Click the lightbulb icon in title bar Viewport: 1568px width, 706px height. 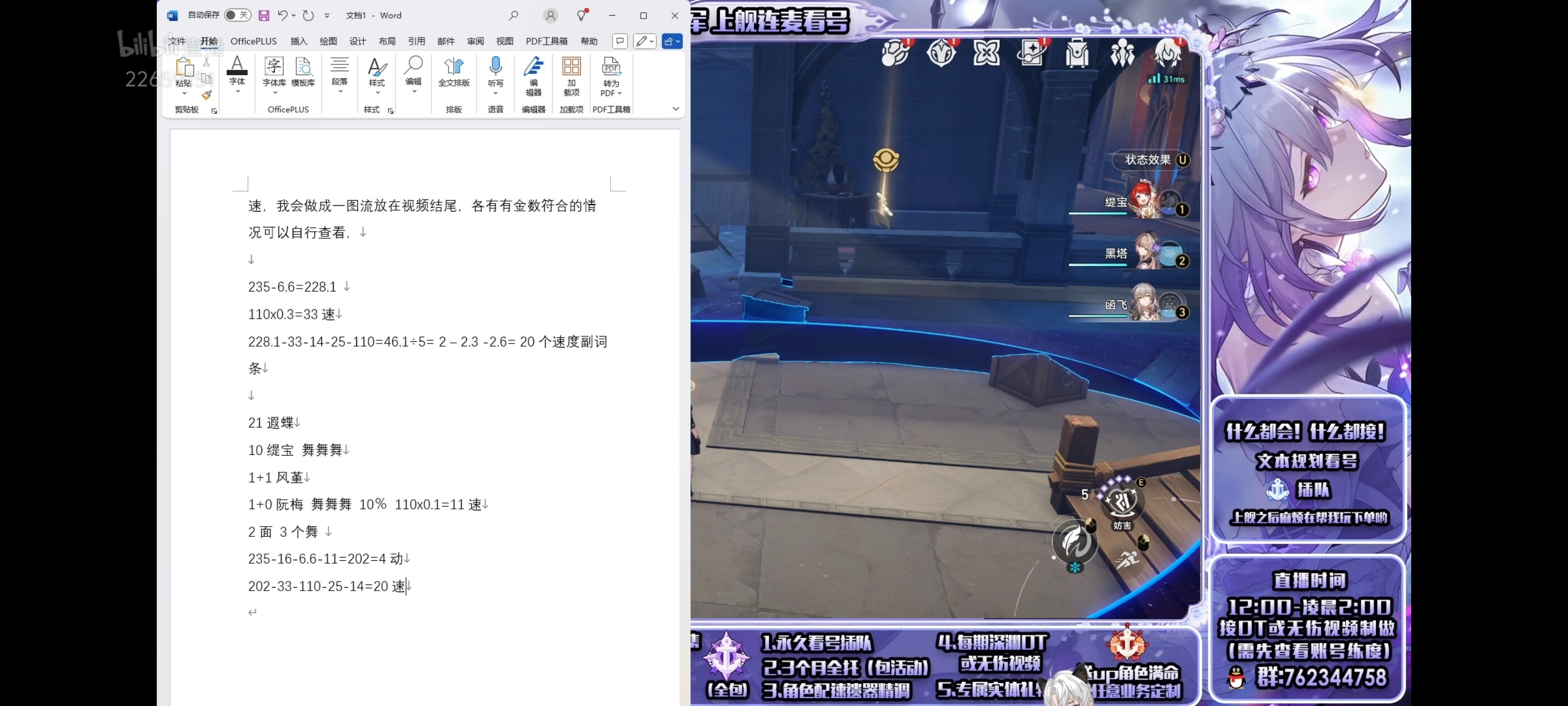click(x=581, y=15)
